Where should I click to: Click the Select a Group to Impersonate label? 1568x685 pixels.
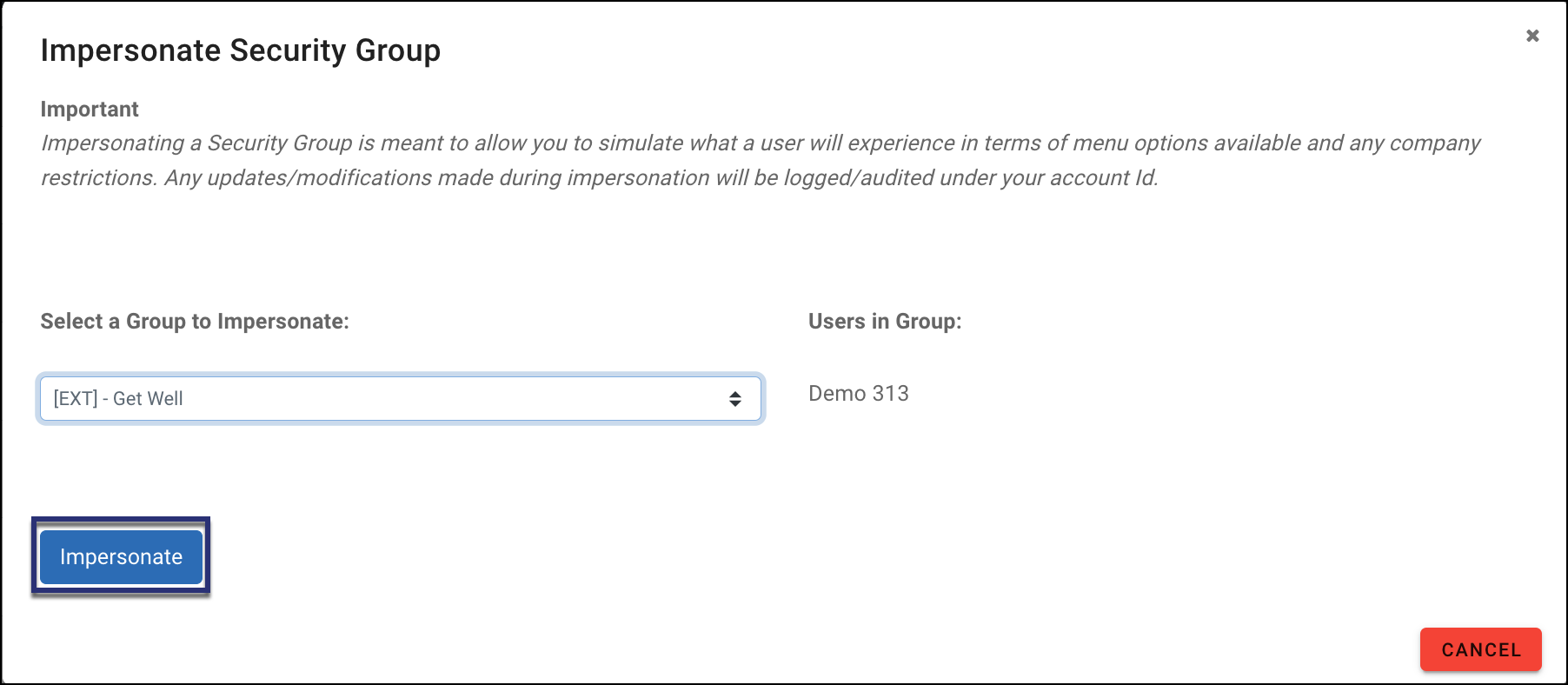coord(195,322)
